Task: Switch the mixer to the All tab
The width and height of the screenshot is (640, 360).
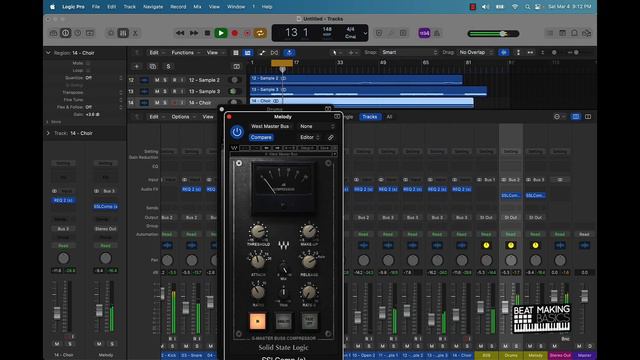Action: click(x=389, y=117)
